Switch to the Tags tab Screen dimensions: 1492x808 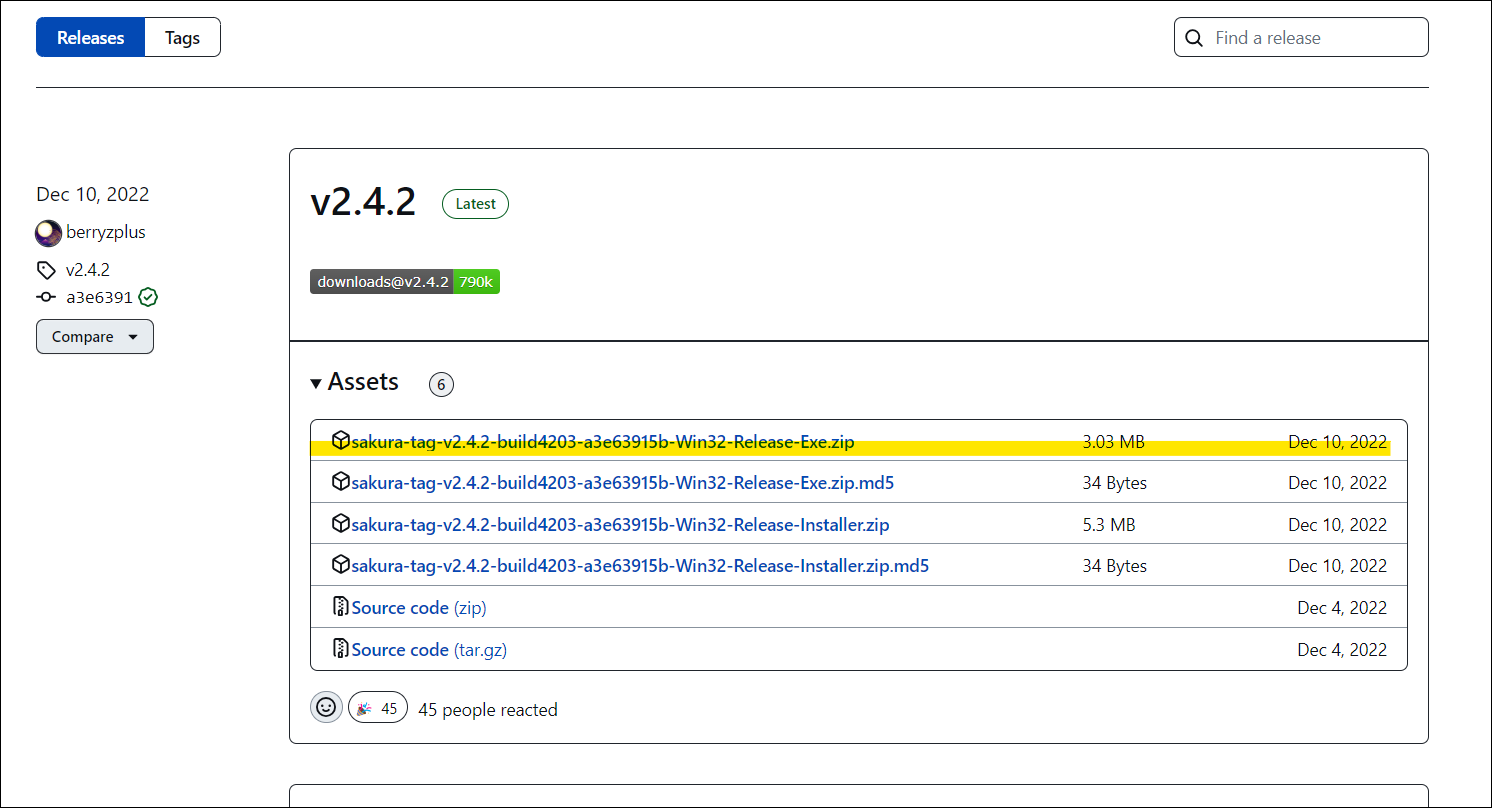[183, 38]
